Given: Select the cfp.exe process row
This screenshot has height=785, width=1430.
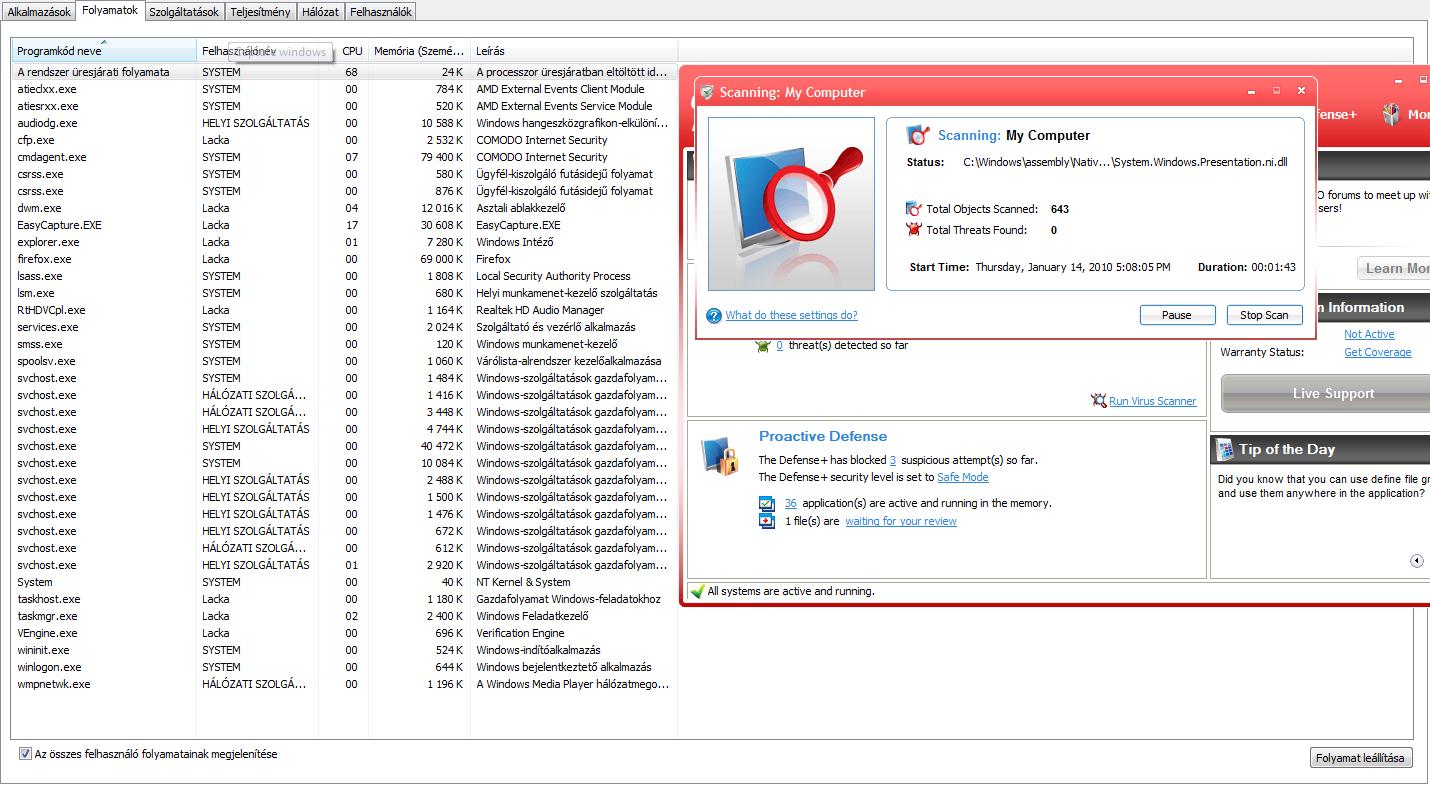Looking at the screenshot, I should pyautogui.click(x=344, y=140).
